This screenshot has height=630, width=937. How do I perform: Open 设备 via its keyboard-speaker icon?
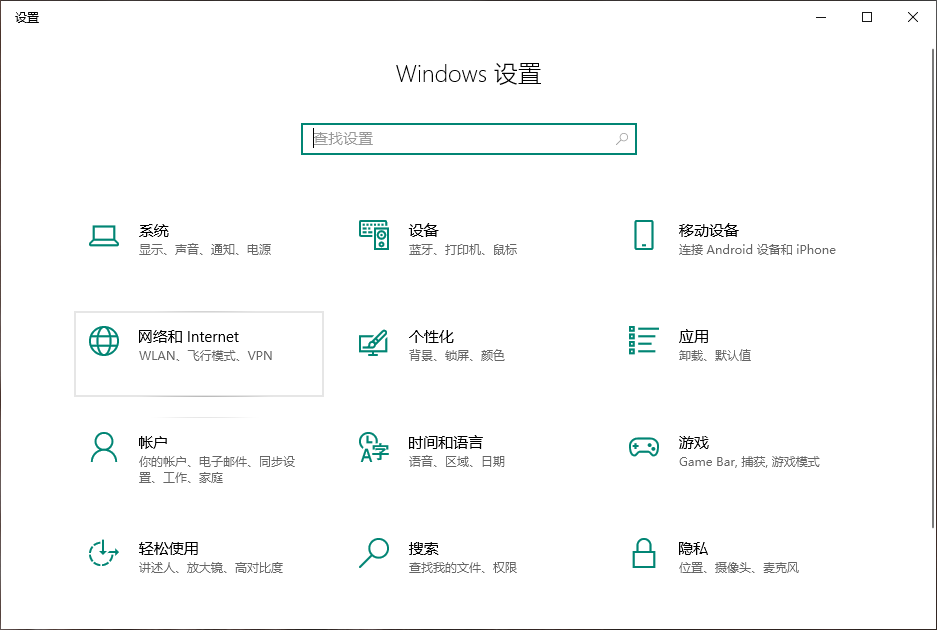373,236
